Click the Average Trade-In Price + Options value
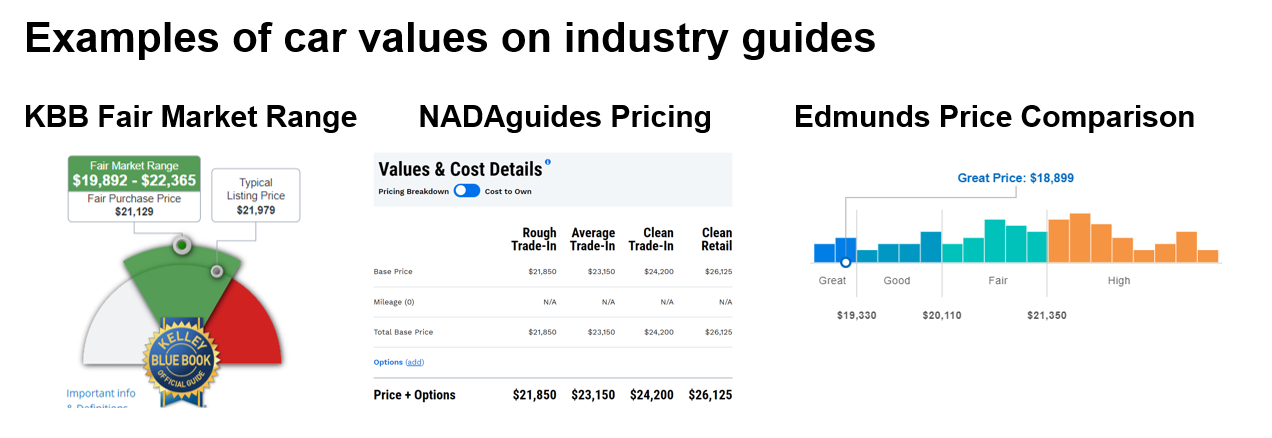 pos(593,395)
